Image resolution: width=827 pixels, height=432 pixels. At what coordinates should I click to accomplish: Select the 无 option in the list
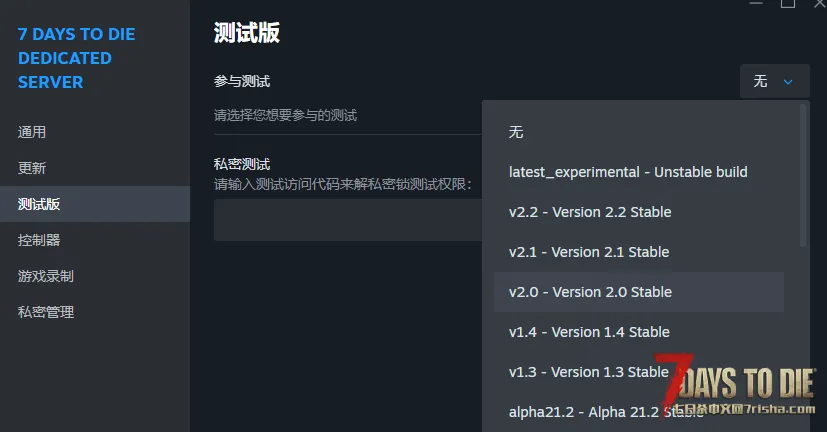pos(639,132)
